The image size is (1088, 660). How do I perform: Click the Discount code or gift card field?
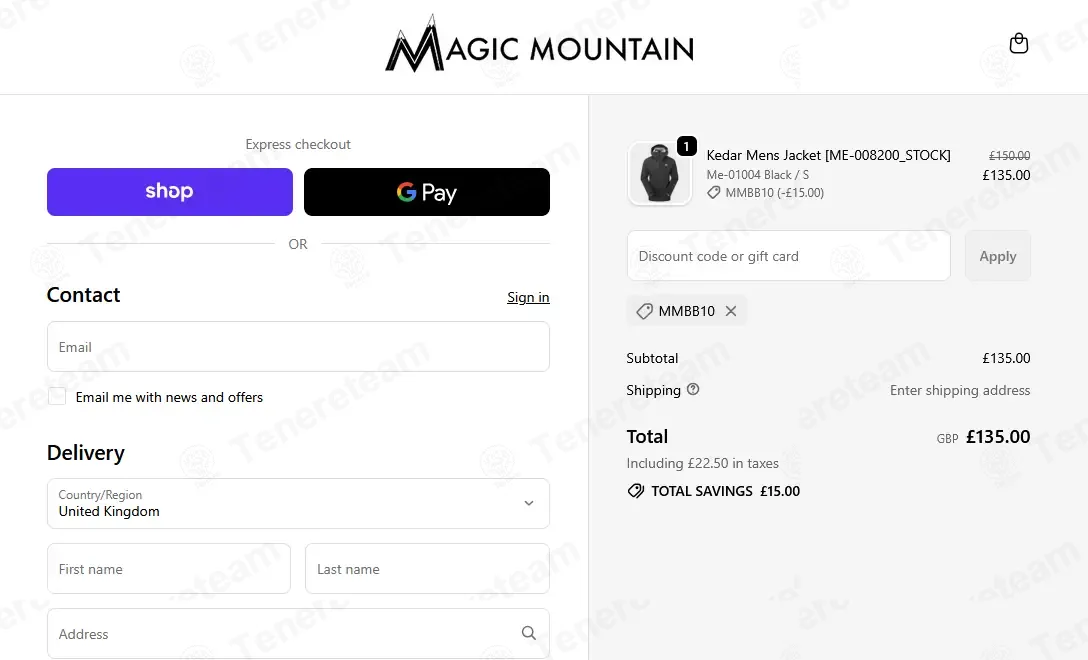tap(788, 256)
